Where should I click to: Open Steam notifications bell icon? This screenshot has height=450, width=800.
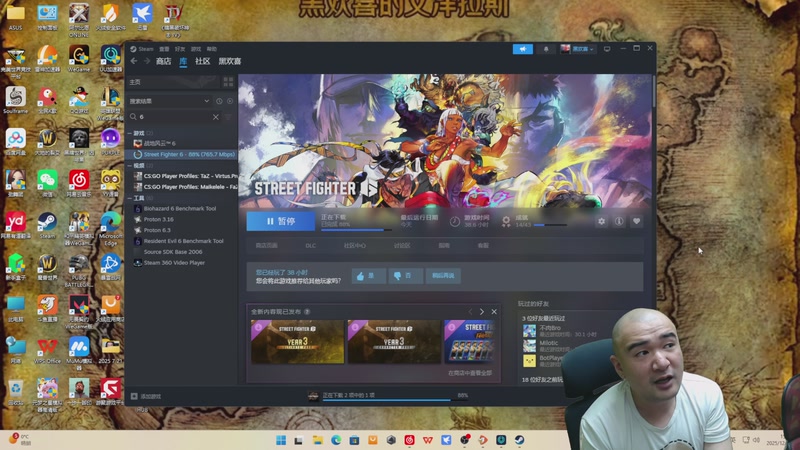pos(545,49)
